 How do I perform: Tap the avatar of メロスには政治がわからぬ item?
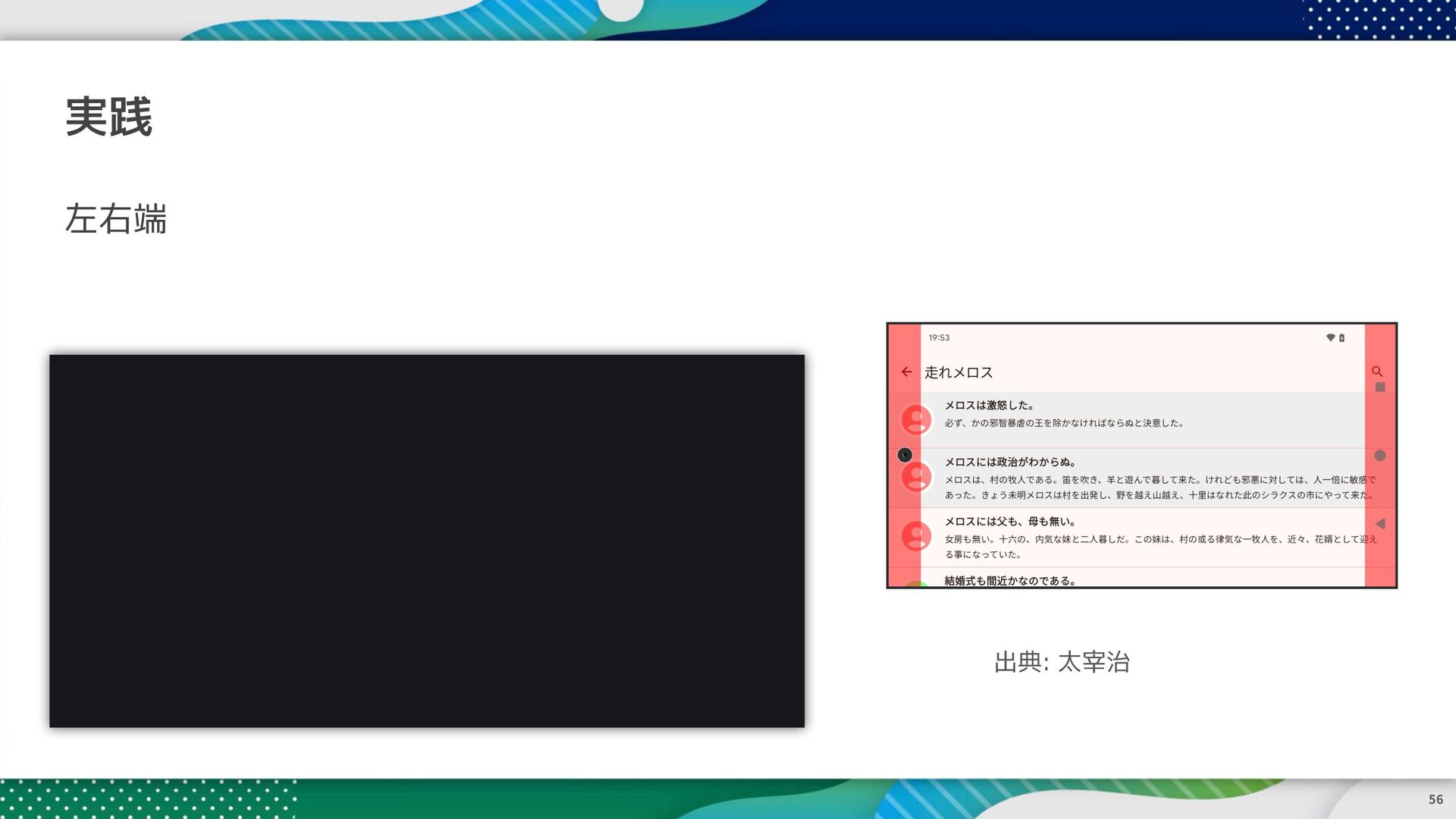pyautogui.click(x=916, y=477)
